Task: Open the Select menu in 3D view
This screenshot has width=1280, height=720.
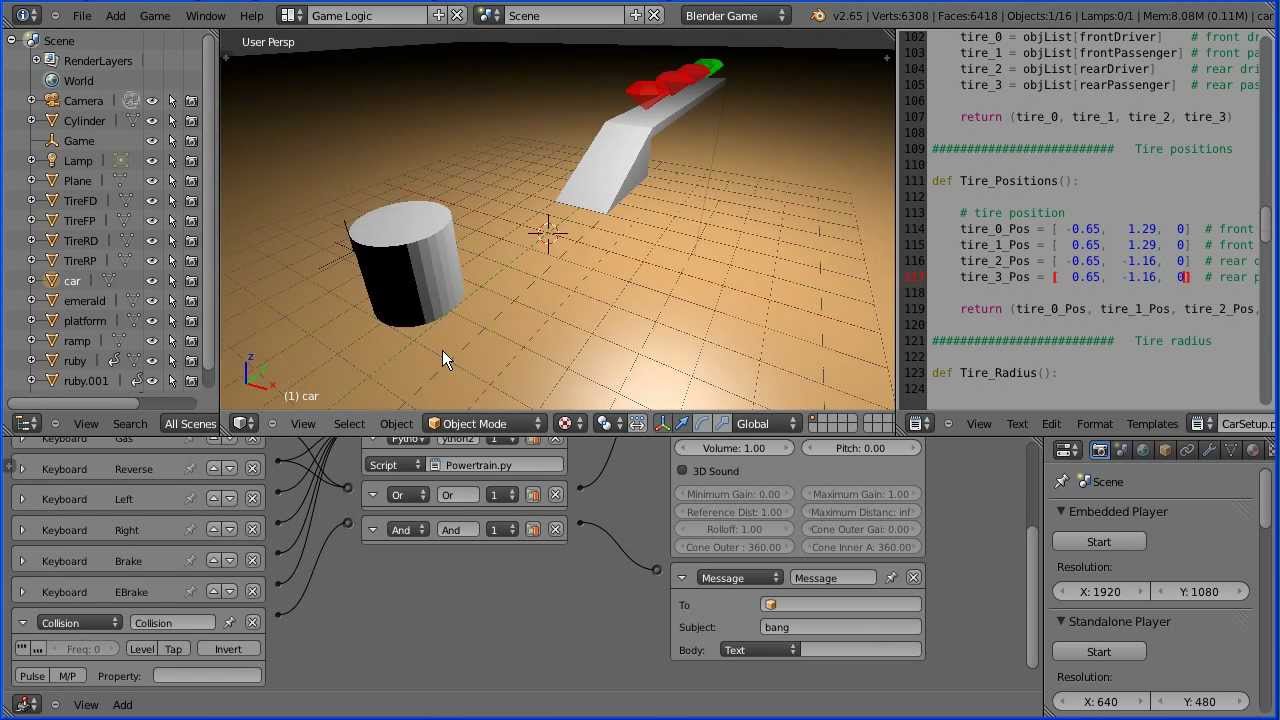Action: pyautogui.click(x=349, y=423)
